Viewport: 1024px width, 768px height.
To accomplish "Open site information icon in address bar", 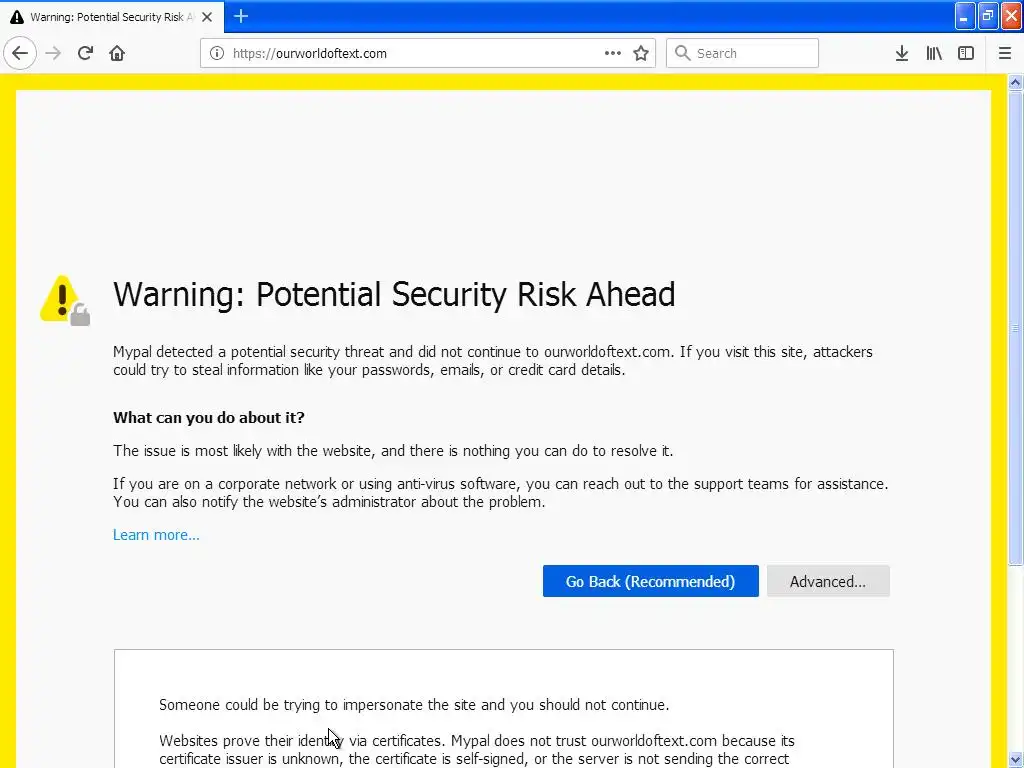I will point(217,53).
